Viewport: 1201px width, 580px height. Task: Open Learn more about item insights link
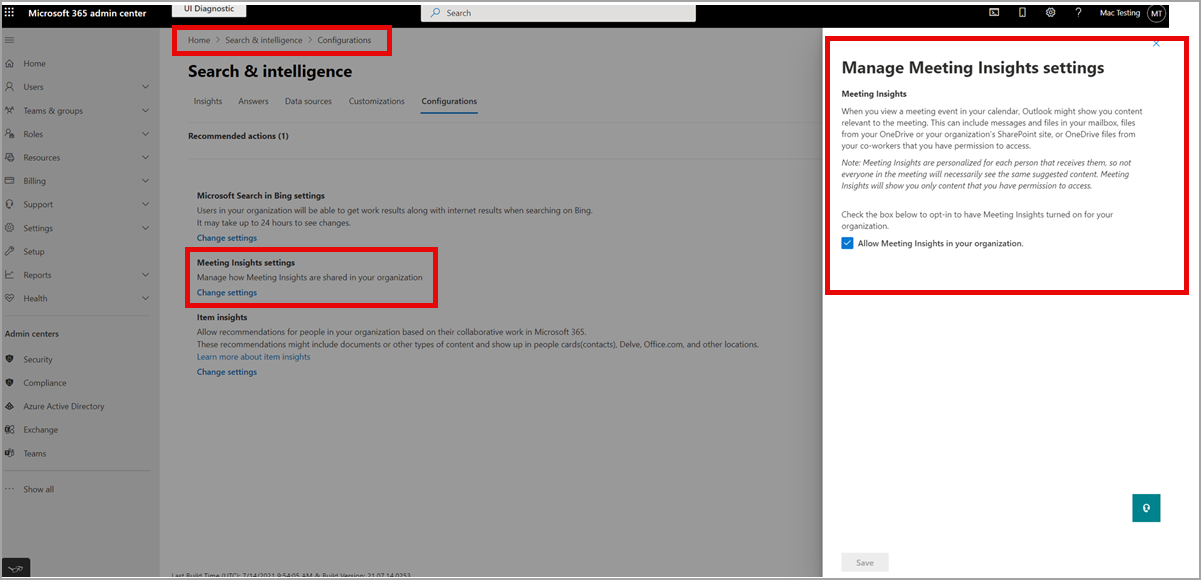pyautogui.click(x=253, y=357)
